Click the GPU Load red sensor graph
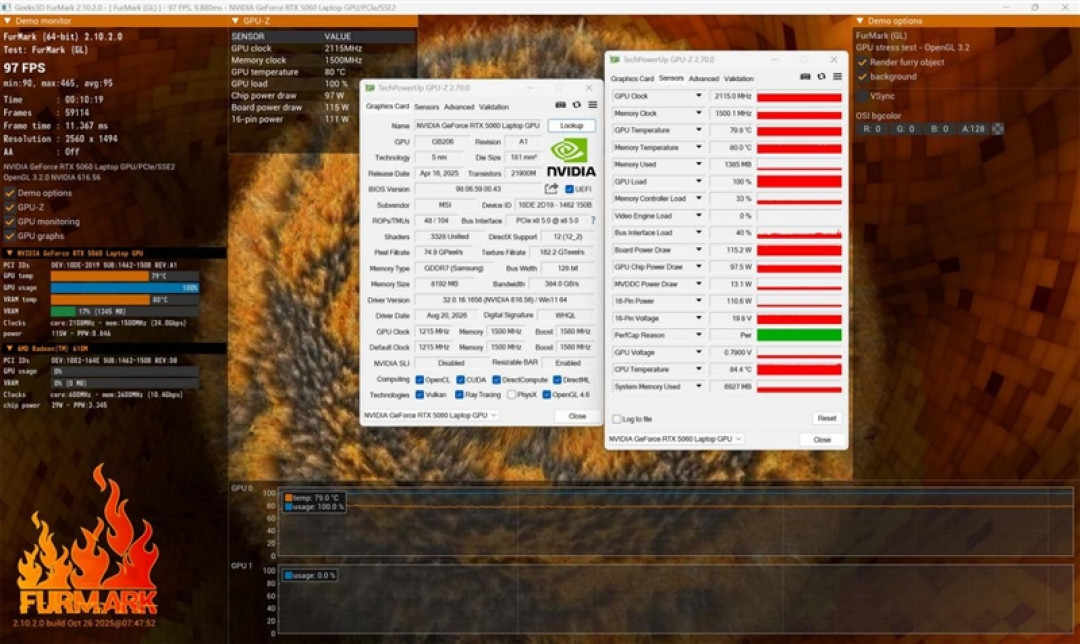Screen dimensions: 1080x644 pos(799,182)
